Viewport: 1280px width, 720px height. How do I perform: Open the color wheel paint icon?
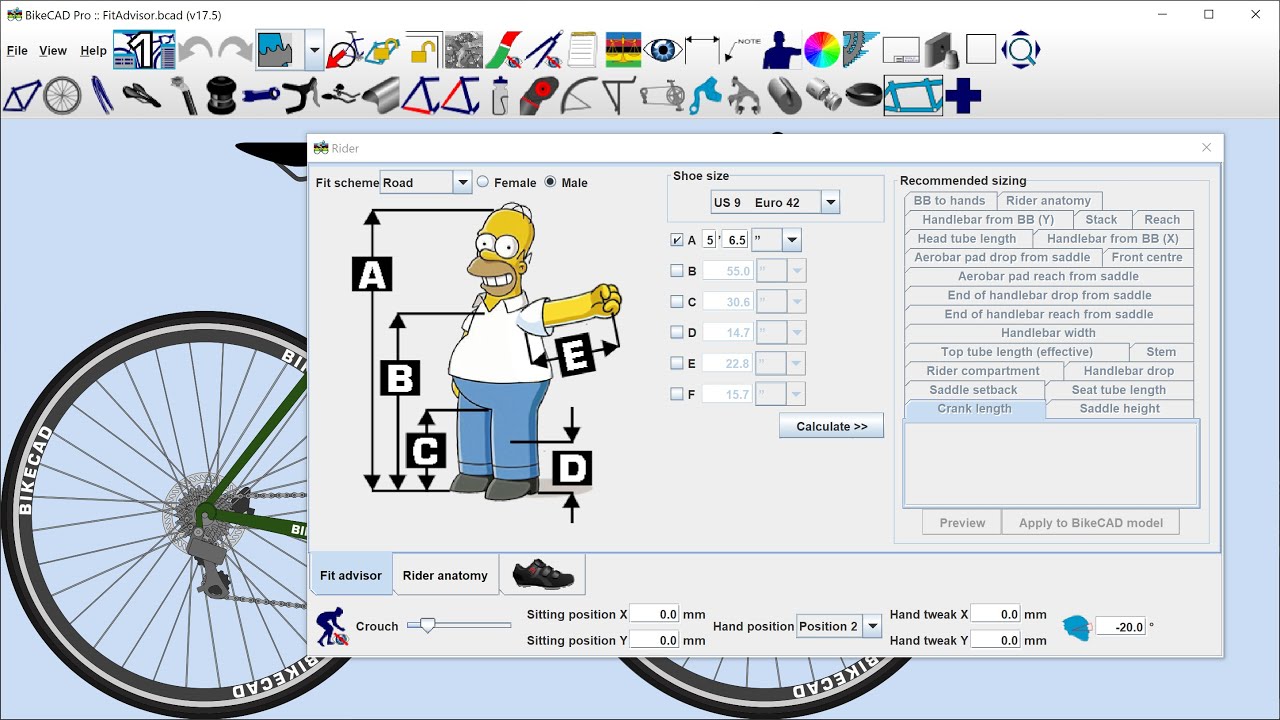822,50
